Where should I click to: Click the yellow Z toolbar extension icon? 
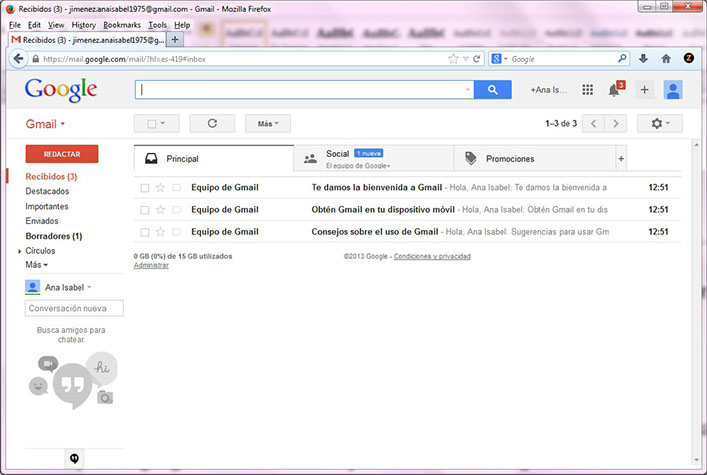(x=689, y=58)
